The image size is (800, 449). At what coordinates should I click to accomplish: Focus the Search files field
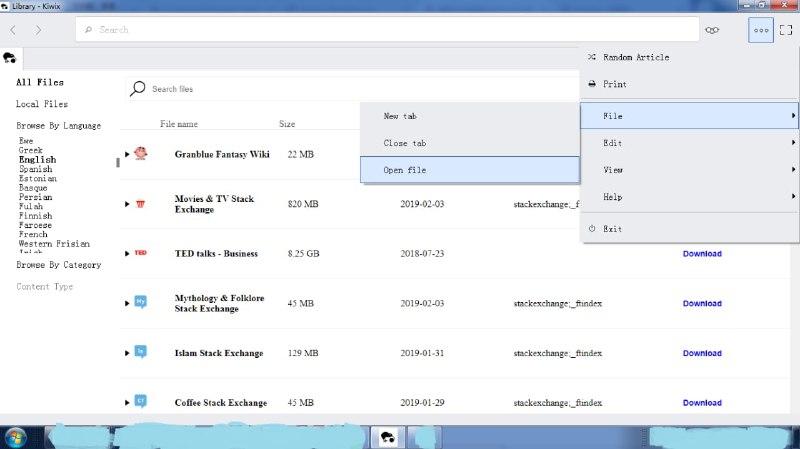(352, 89)
